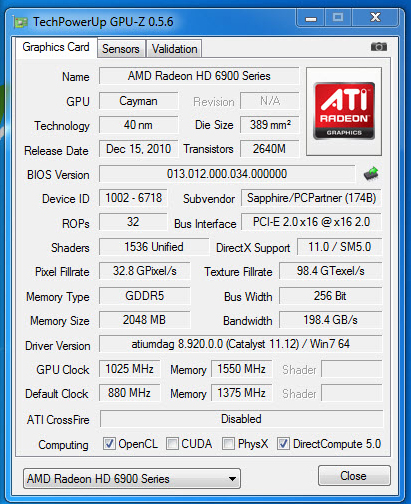Minimize the GPU-Z window

311,18
